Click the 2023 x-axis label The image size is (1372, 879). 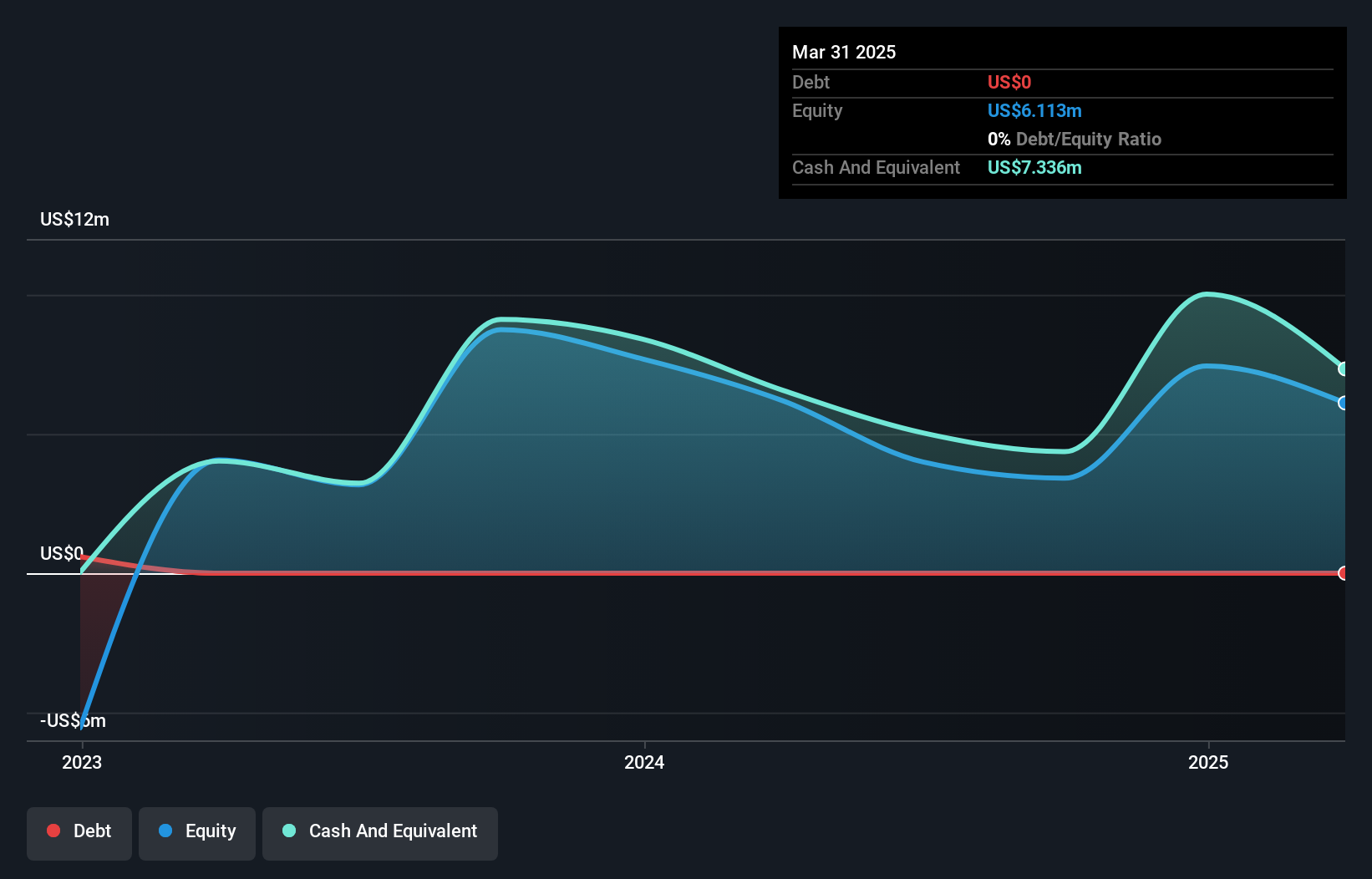tap(82, 762)
